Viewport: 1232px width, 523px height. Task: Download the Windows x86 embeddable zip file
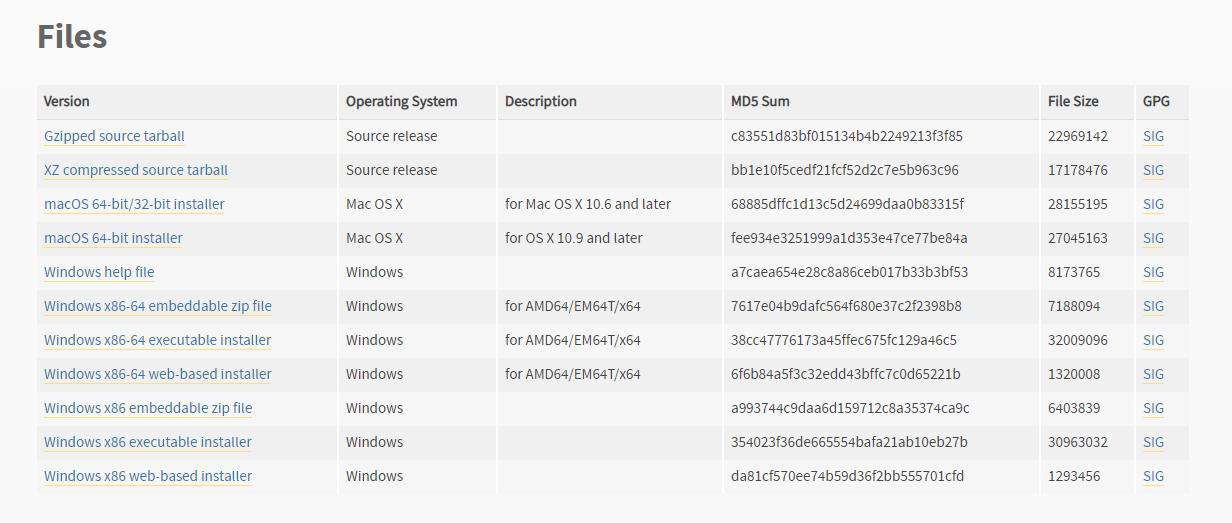[148, 408]
